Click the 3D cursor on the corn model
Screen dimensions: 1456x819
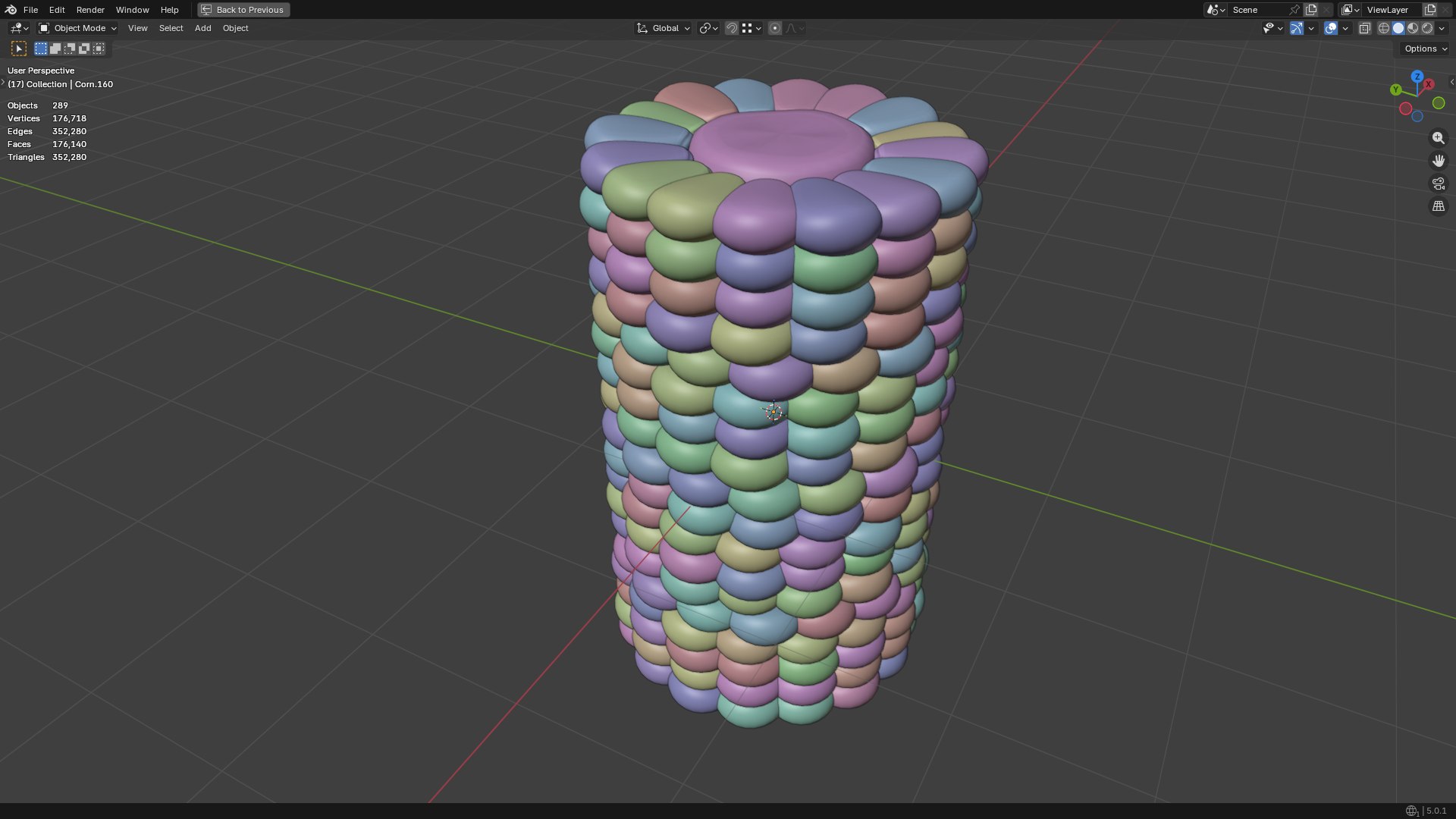(773, 412)
